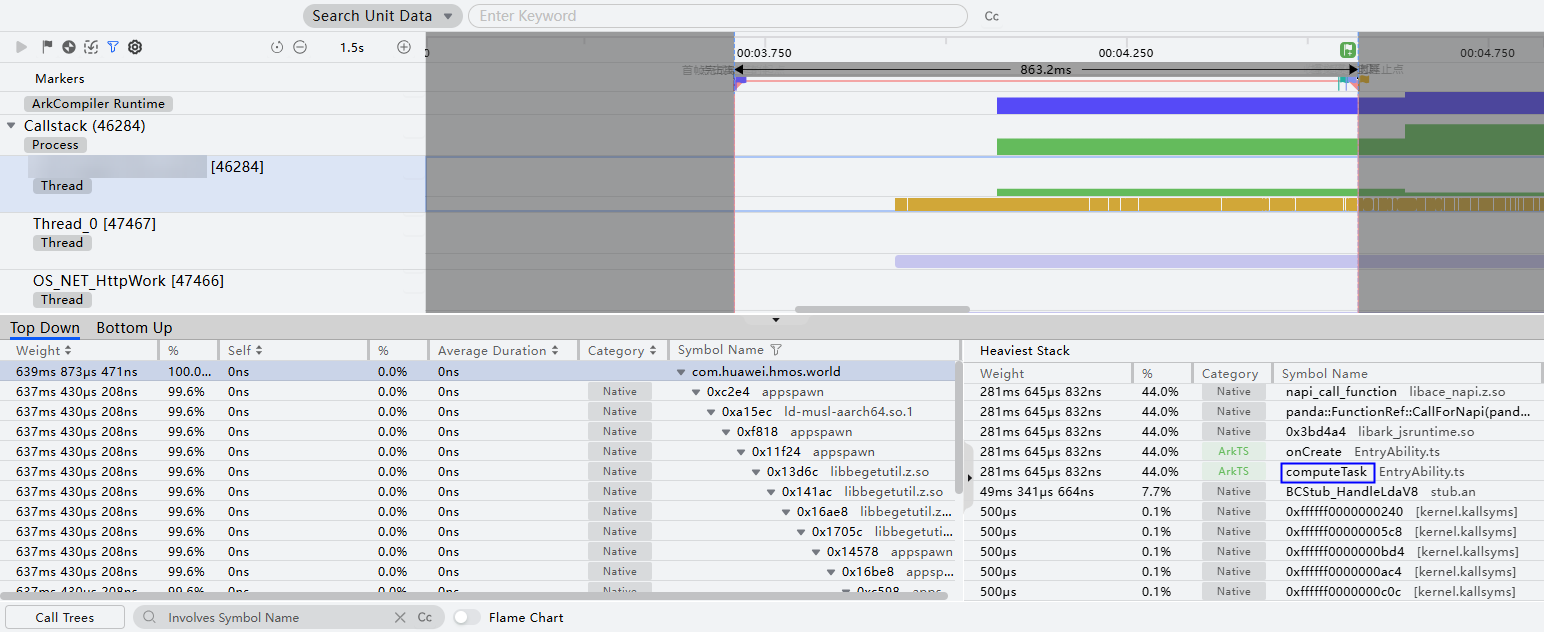This screenshot has width=1544, height=634.
Task: Click the timeline horizontal scrollbar thumb
Action: point(882,309)
